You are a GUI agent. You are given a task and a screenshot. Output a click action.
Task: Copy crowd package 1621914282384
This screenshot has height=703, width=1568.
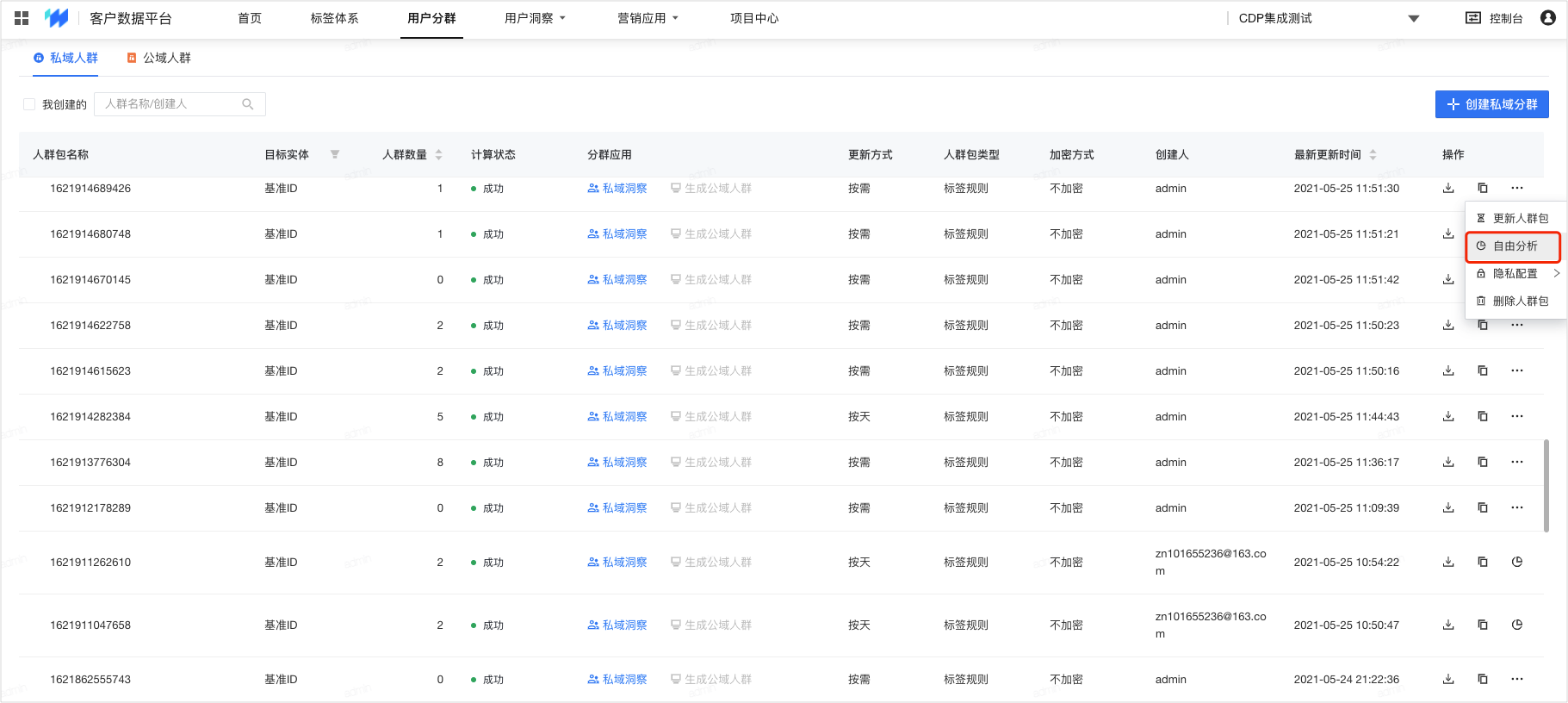1483,416
